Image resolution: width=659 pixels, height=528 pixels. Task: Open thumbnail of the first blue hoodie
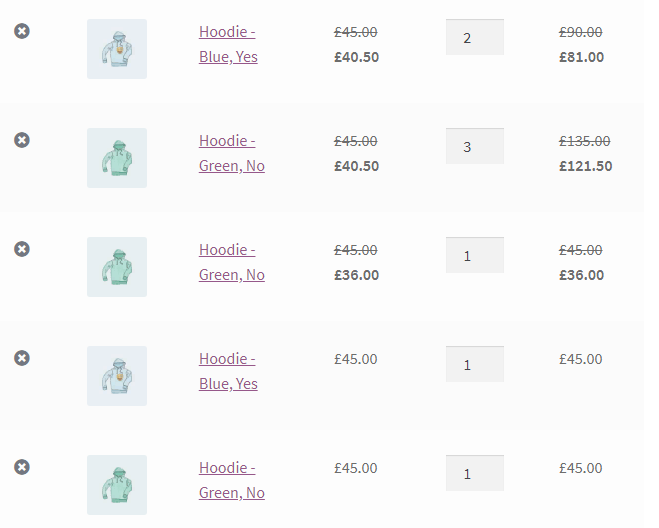click(117, 49)
